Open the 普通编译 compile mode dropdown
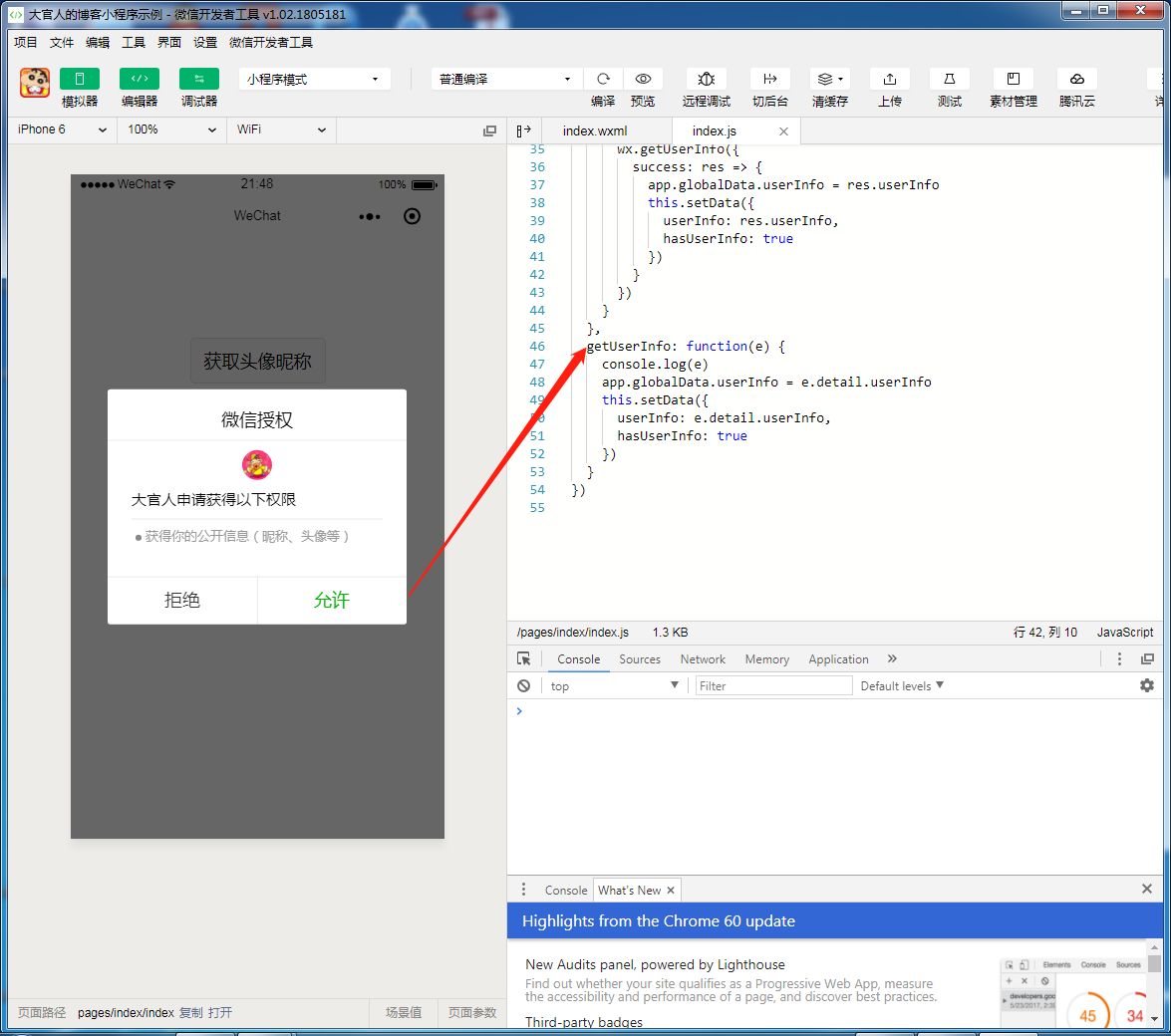1171x1036 pixels. click(x=505, y=79)
